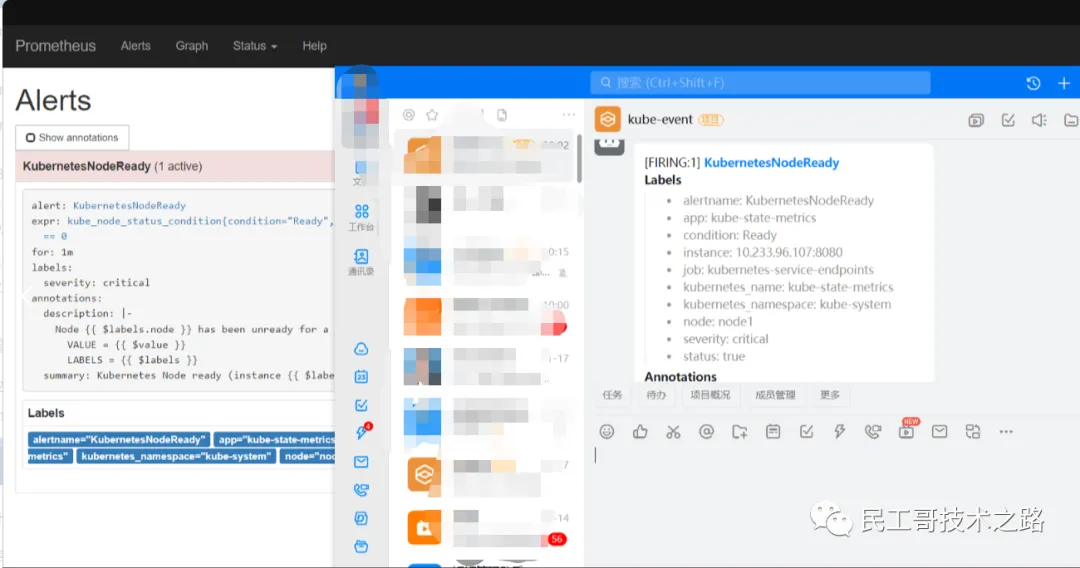Expand the 更多 options tab
The image size is (1080, 568).
[830, 395]
